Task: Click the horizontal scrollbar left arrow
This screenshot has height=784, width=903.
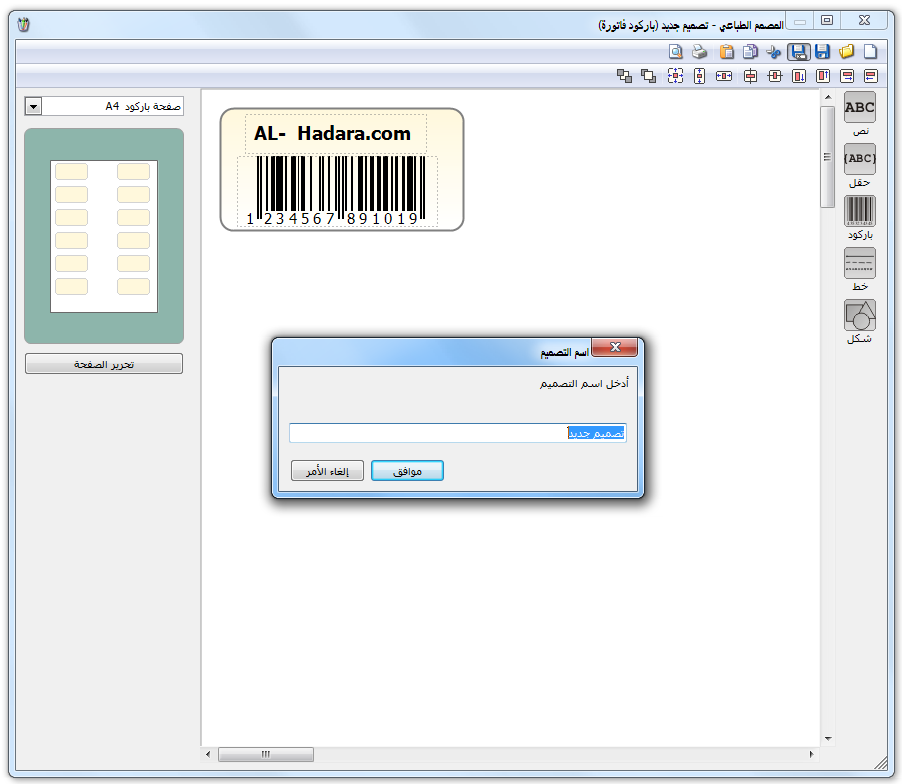Action: [208, 754]
